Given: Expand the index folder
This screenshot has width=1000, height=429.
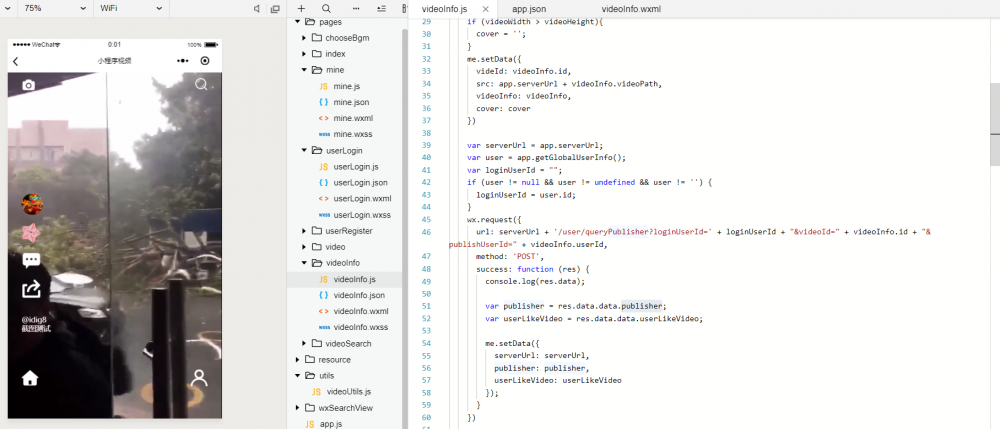Looking at the screenshot, I should point(304,54).
